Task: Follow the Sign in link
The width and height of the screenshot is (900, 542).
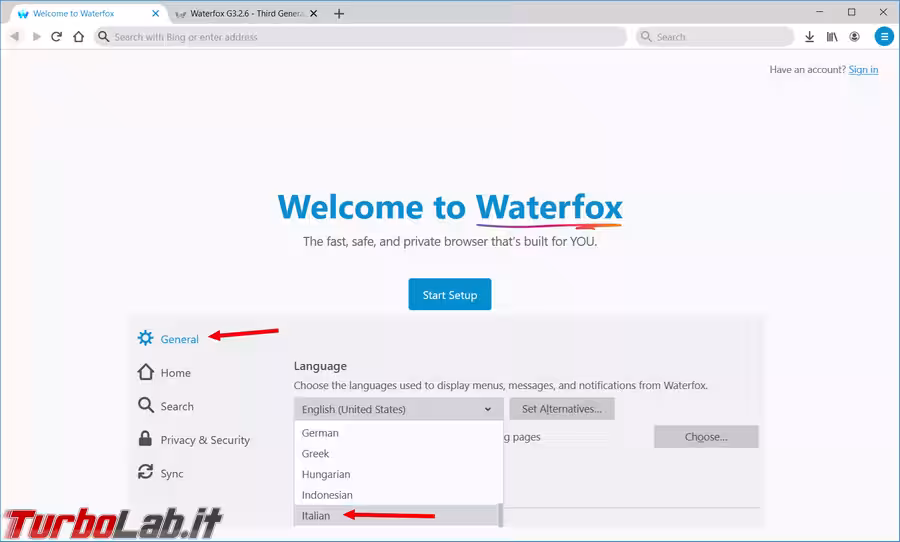Action: click(863, 69)
